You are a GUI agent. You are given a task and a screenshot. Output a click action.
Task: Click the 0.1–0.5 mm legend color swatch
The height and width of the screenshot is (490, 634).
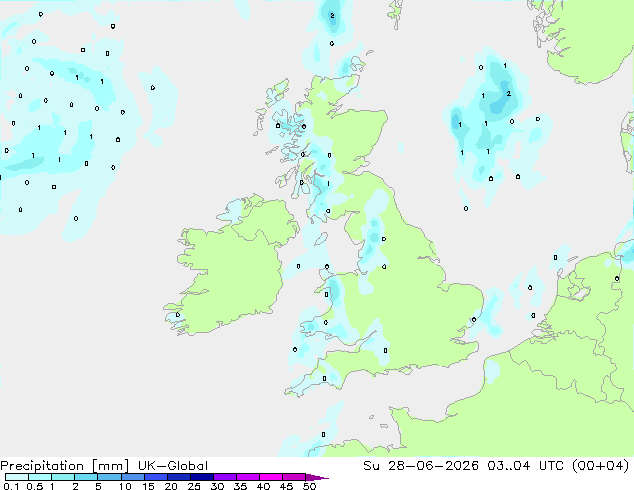[17, 477]
